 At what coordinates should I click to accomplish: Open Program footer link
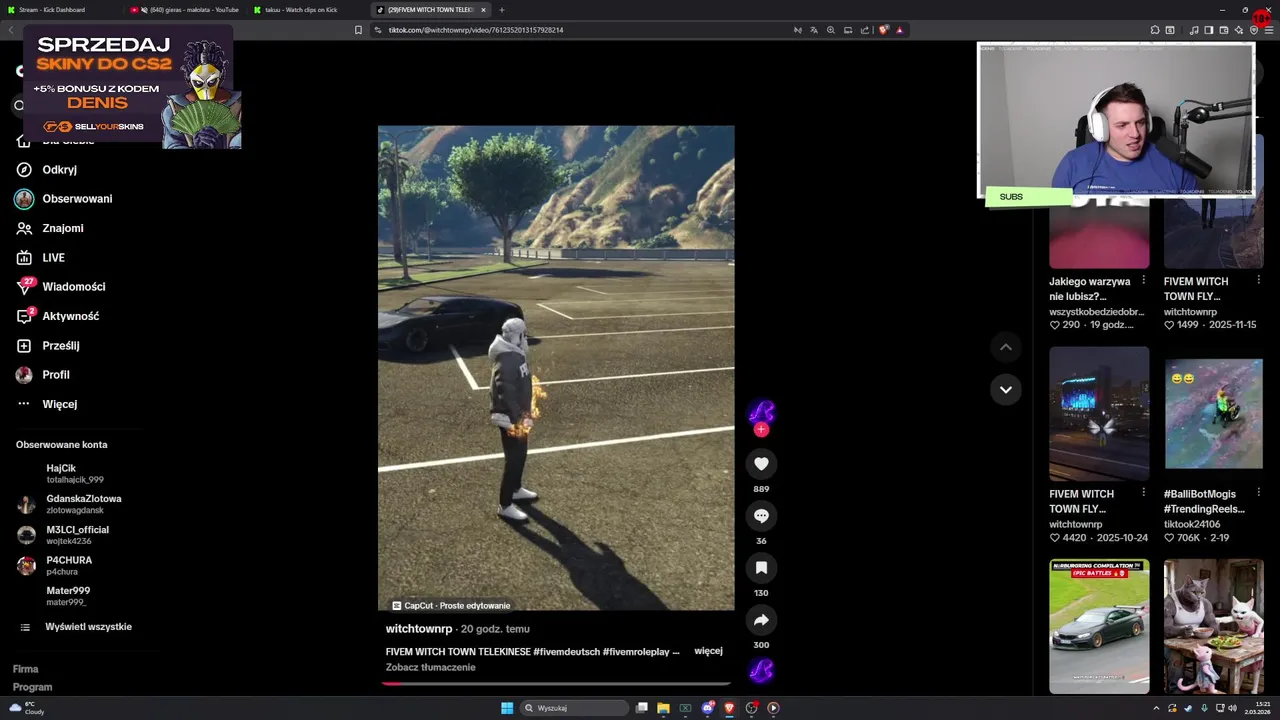pyautogui.click(x=32, y=687)
